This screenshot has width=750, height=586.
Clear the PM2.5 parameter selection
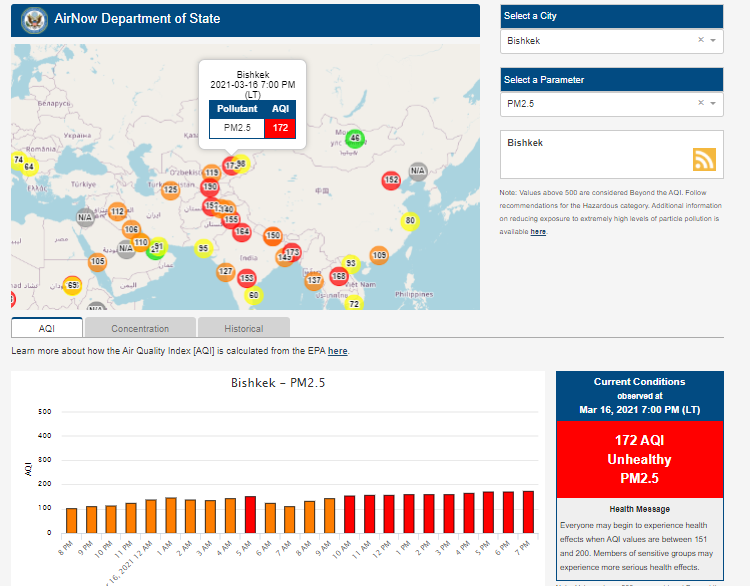(700, 103)
